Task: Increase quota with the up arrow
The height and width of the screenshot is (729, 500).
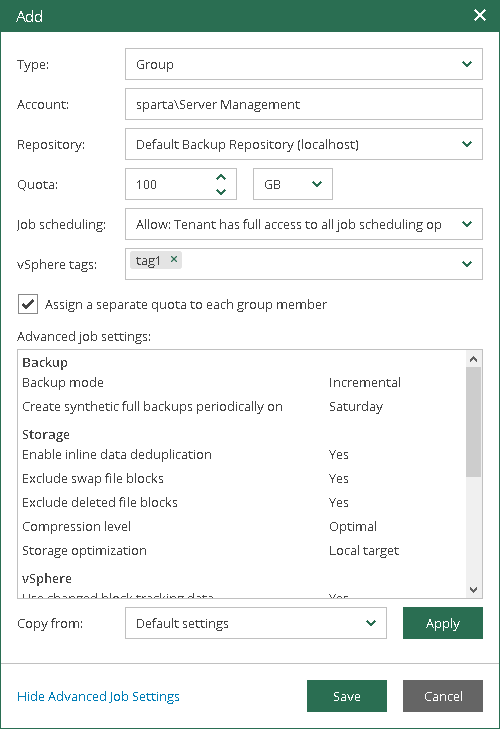Action: pyautogui.click(x=221, y=177)
